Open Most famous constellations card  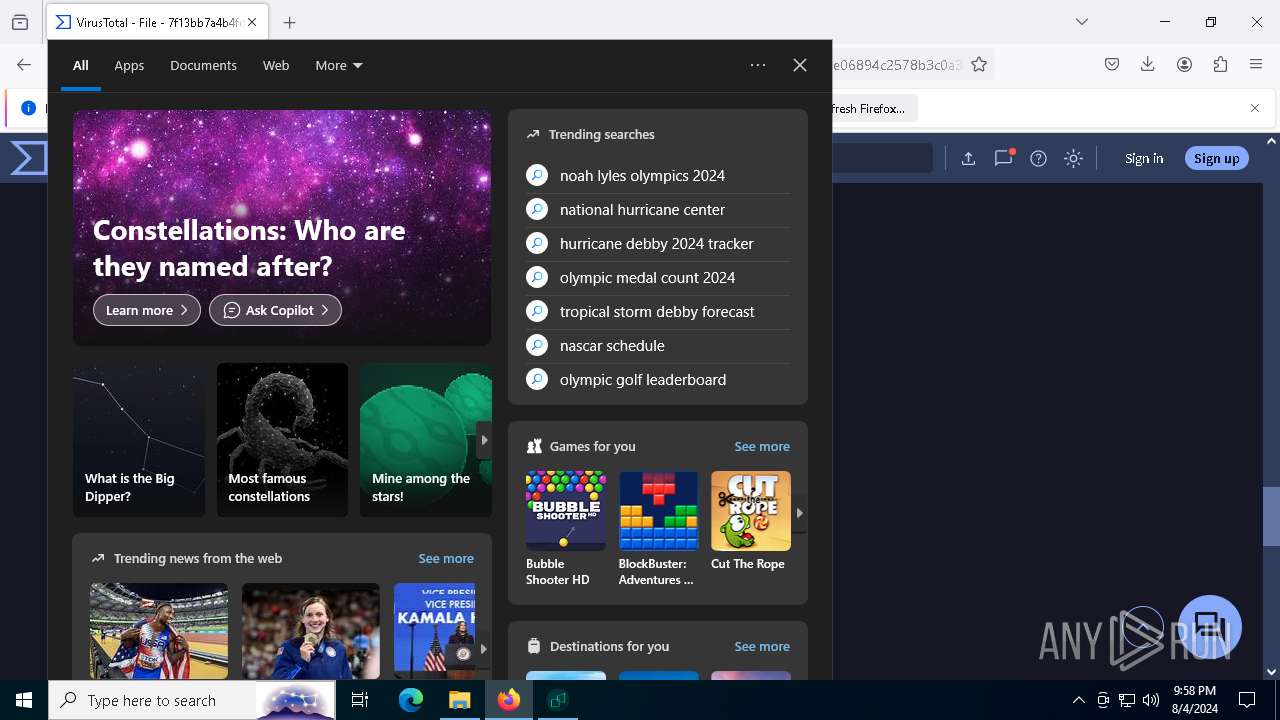282,440
